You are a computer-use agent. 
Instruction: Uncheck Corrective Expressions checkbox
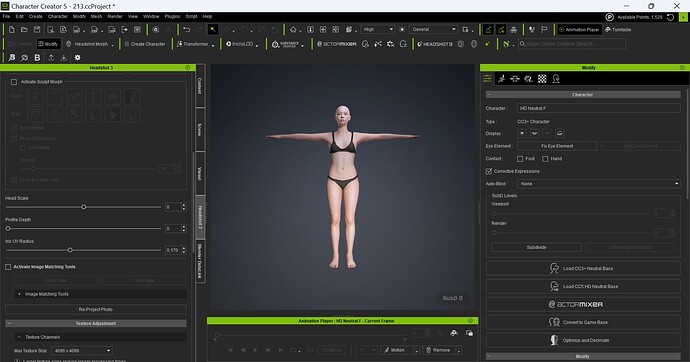click(489, 171)
